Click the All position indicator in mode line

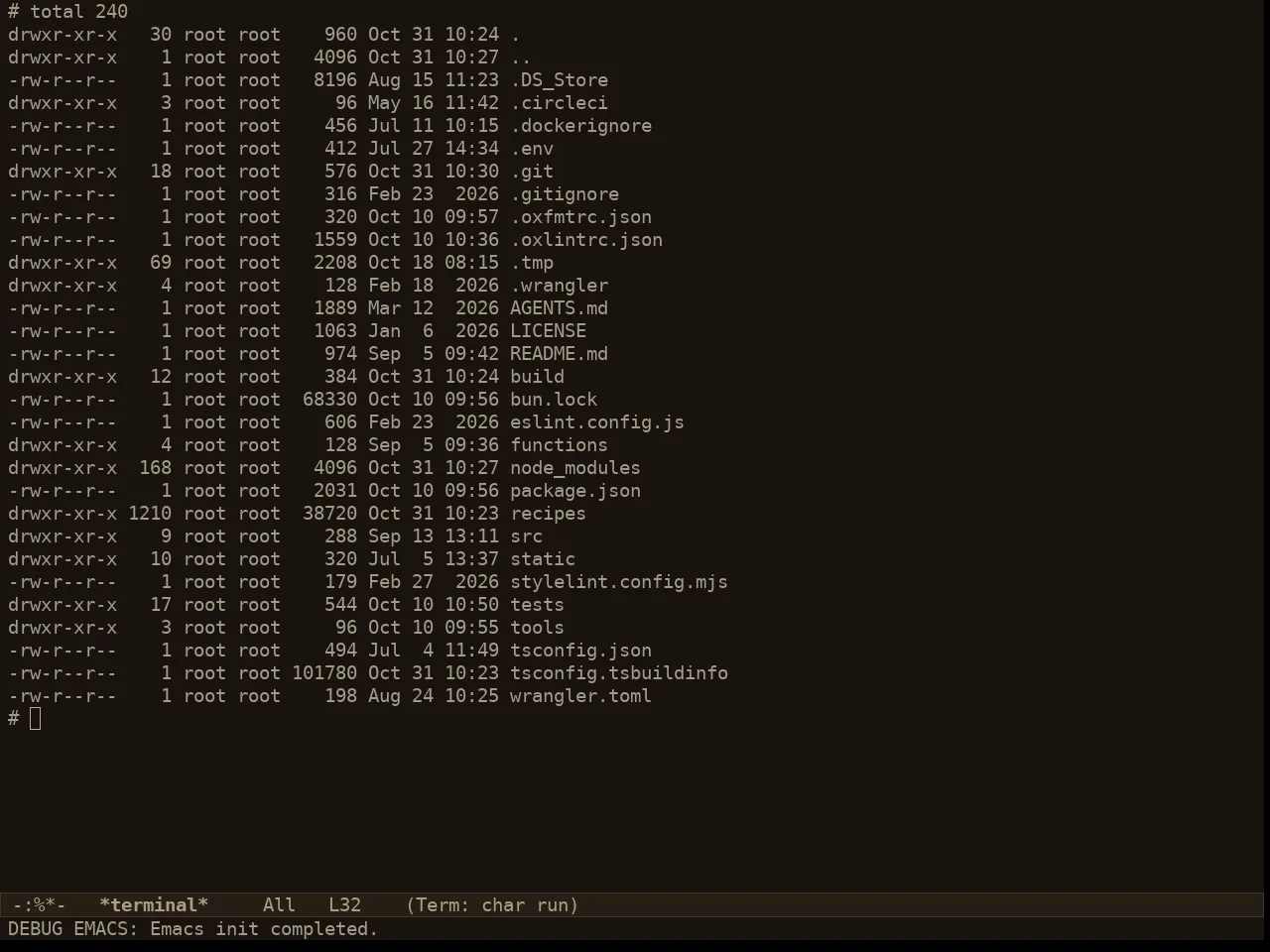[279, 905]
